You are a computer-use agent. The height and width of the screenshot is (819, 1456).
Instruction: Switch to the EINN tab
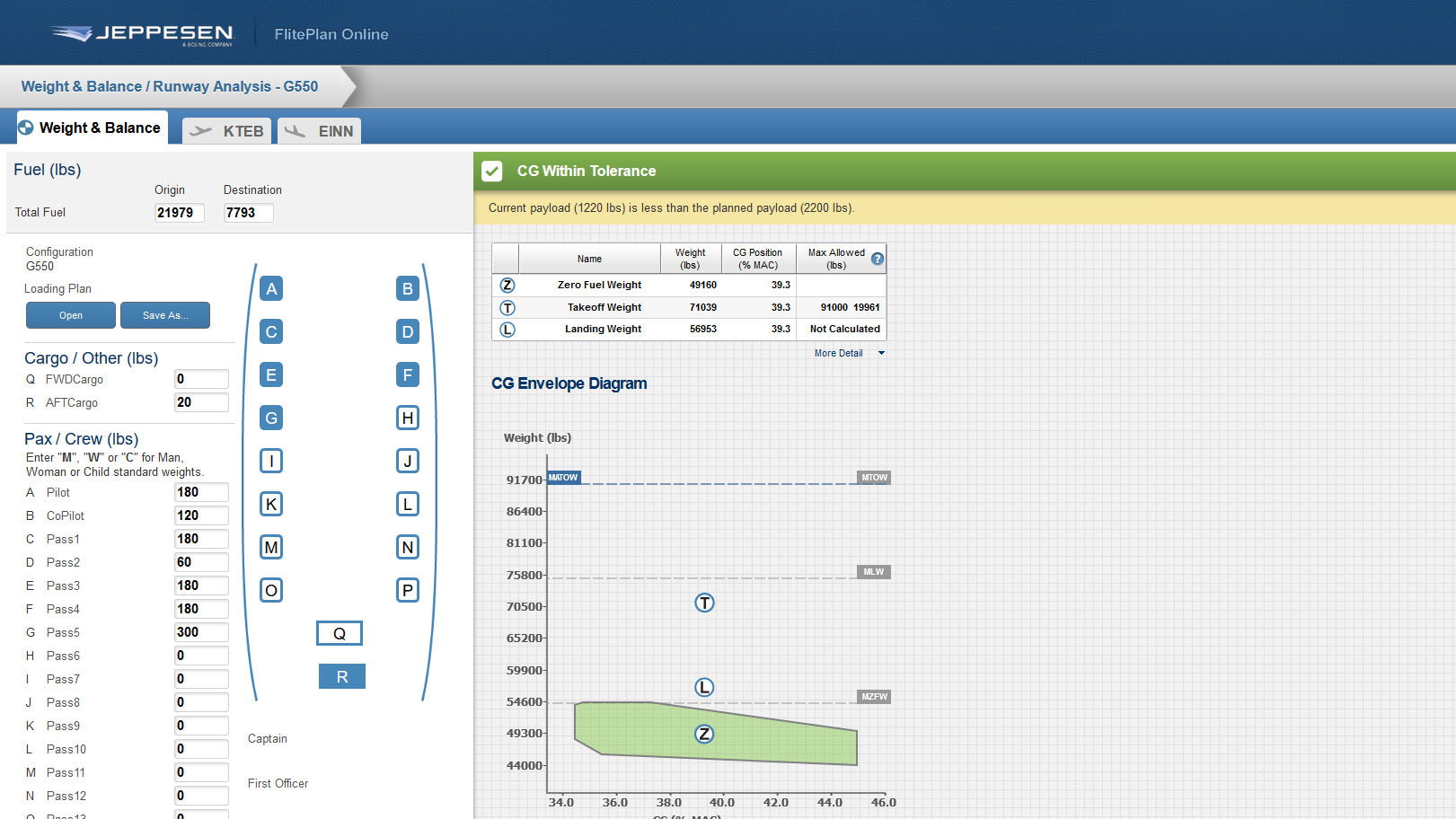319,130
